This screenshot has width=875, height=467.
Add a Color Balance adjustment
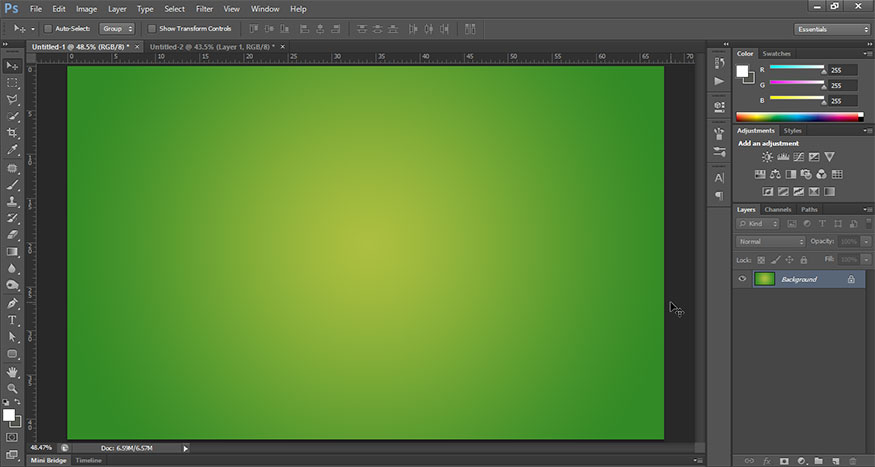[x=775, y=174]
